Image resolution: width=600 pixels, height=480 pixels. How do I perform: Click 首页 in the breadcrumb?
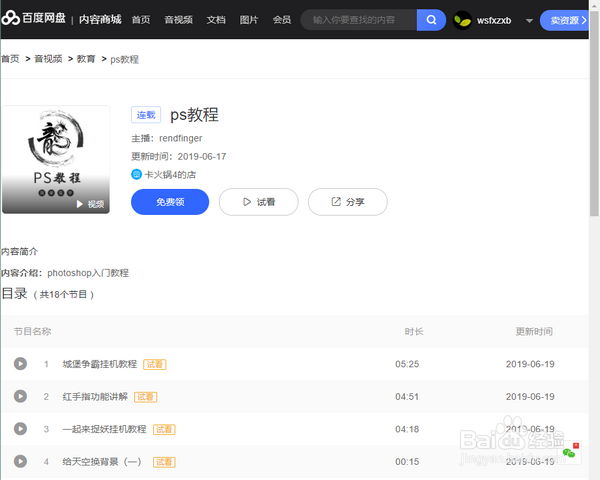pyautogui.click(x=10, y=59)
